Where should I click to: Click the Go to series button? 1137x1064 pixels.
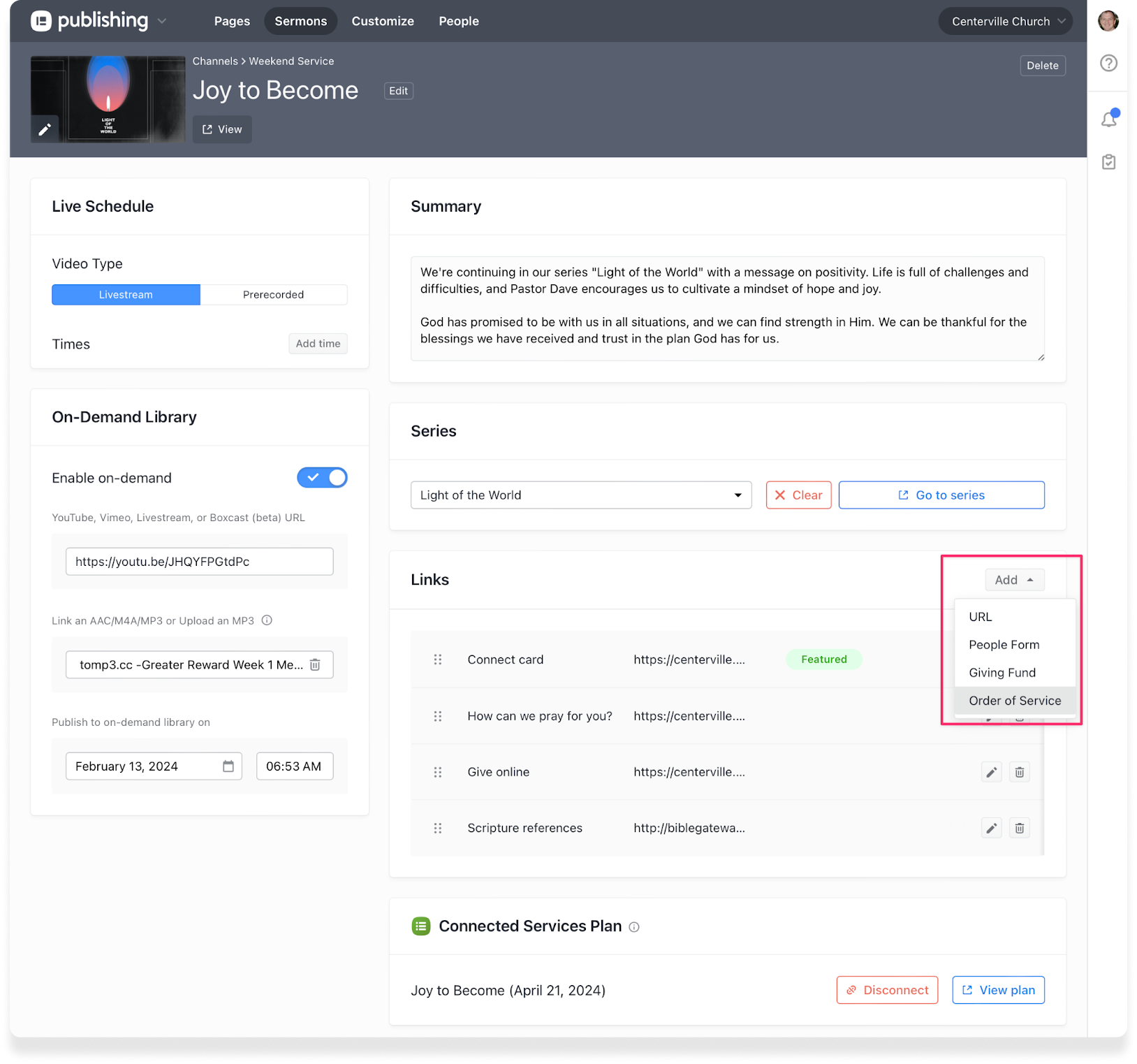[941, 495]
